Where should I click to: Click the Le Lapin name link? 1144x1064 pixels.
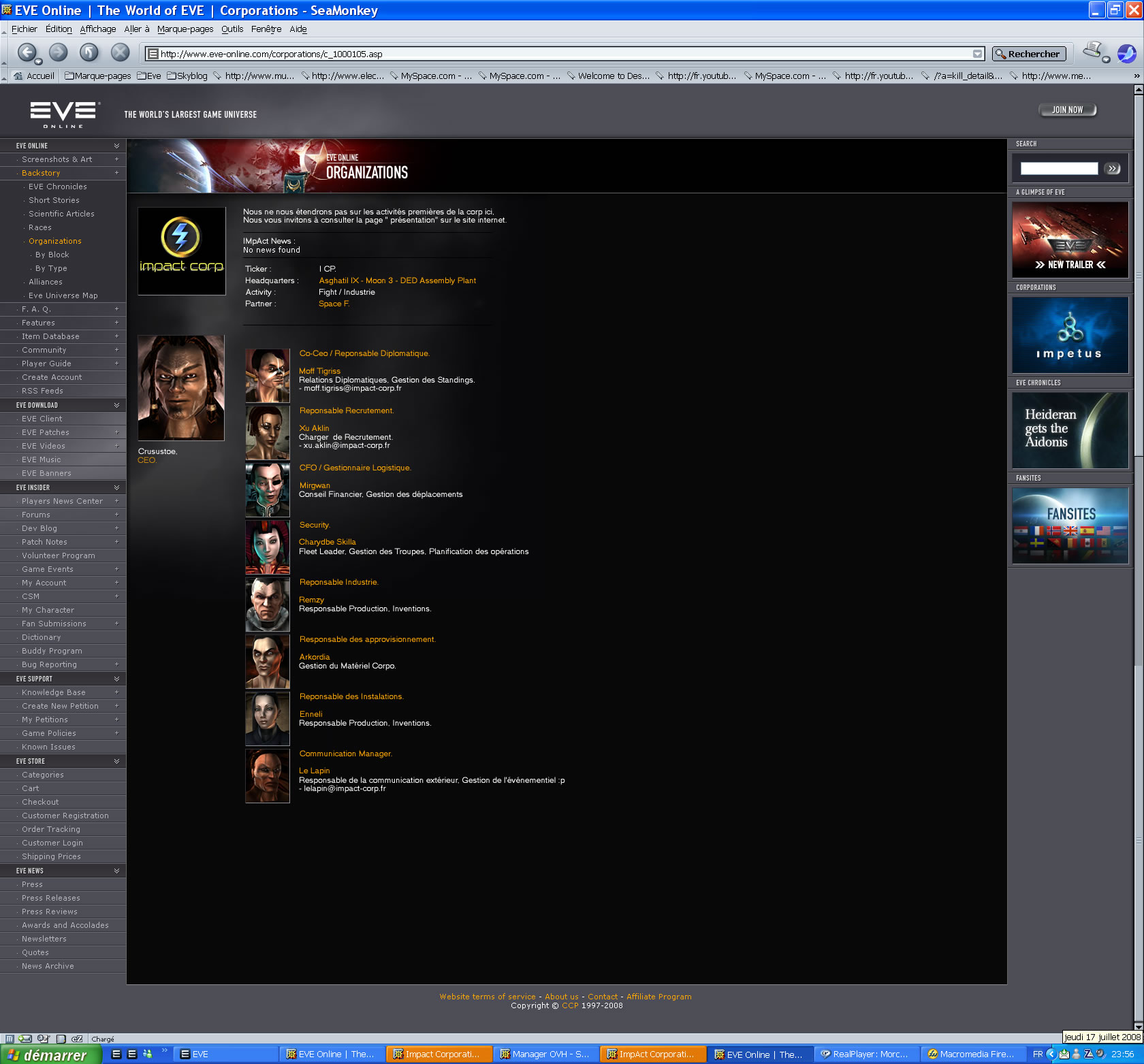click(315, 771)
